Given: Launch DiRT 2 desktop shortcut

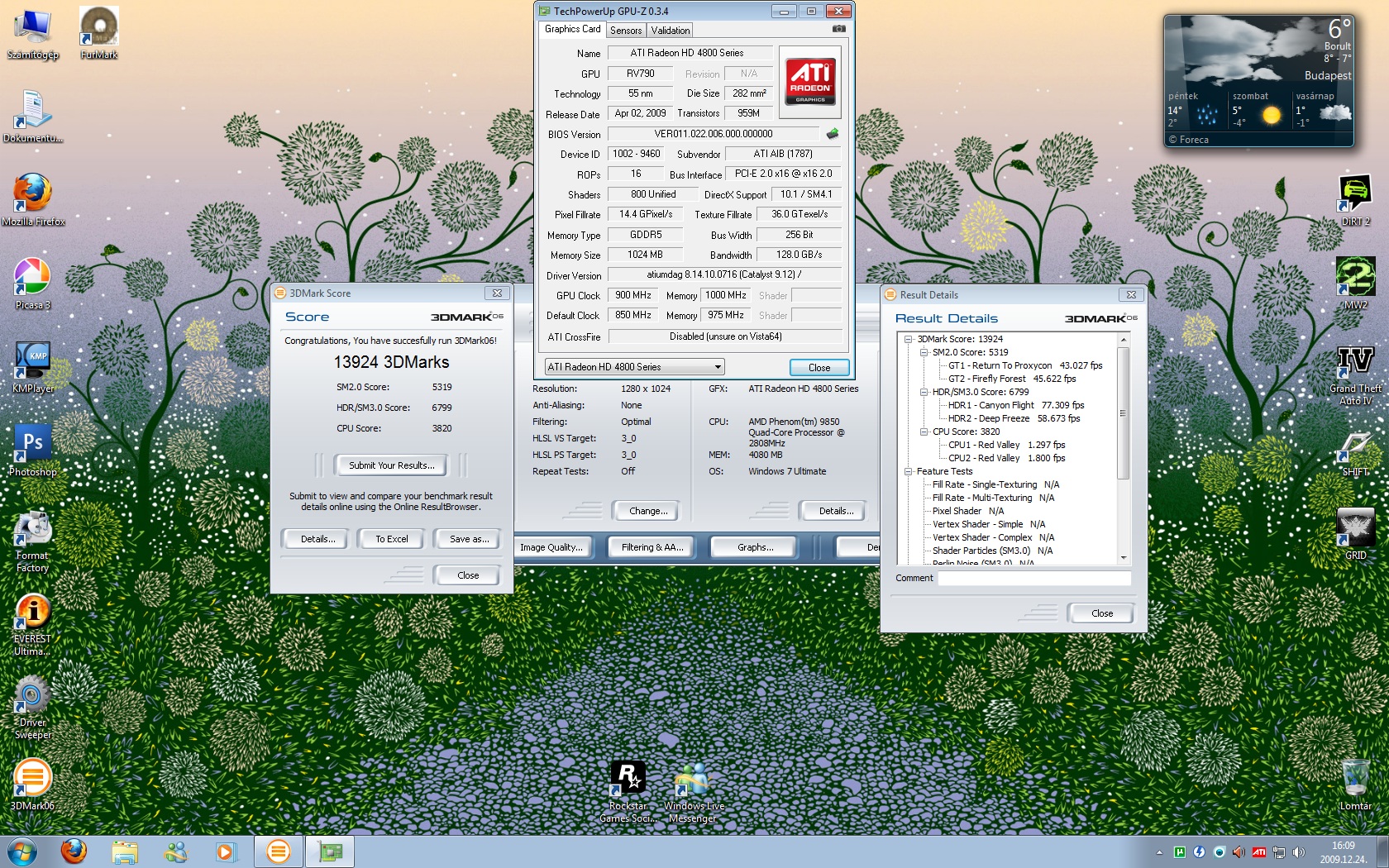Looking at the screenshot, I should [1356, 199].
